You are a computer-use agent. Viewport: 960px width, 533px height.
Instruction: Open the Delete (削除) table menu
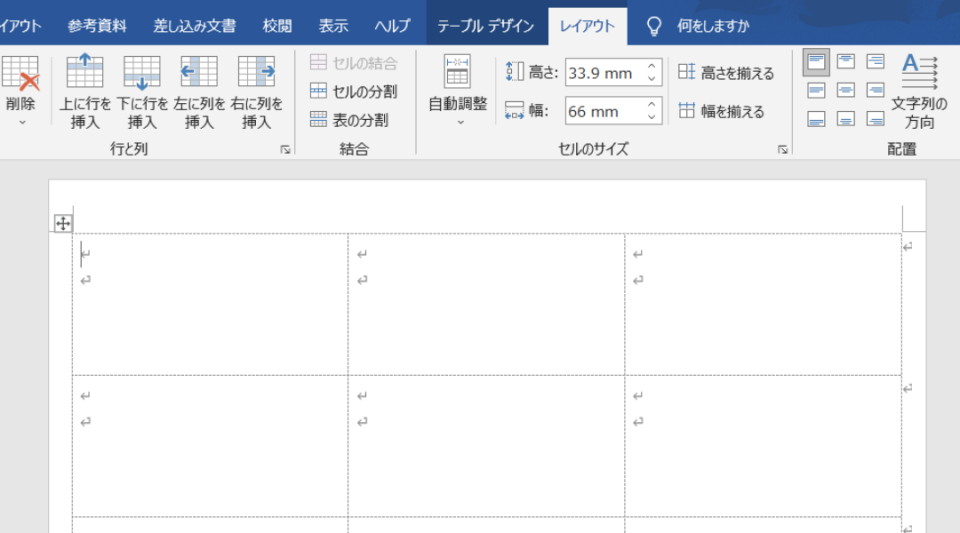[20, 92]
